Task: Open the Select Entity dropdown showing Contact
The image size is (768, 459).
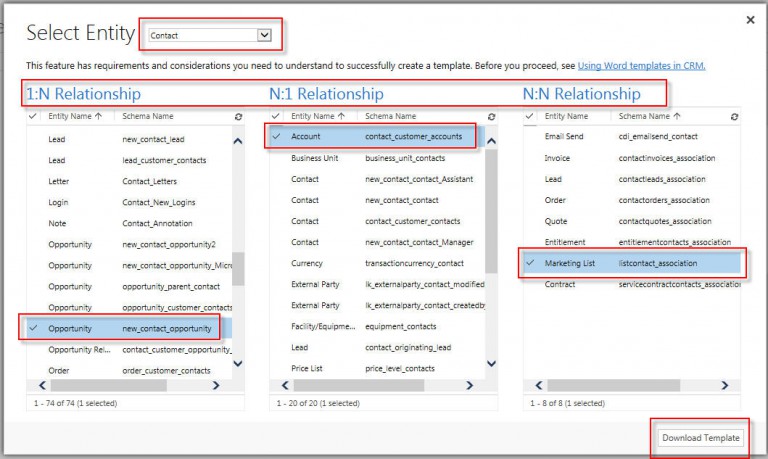Action: [210, 35]
